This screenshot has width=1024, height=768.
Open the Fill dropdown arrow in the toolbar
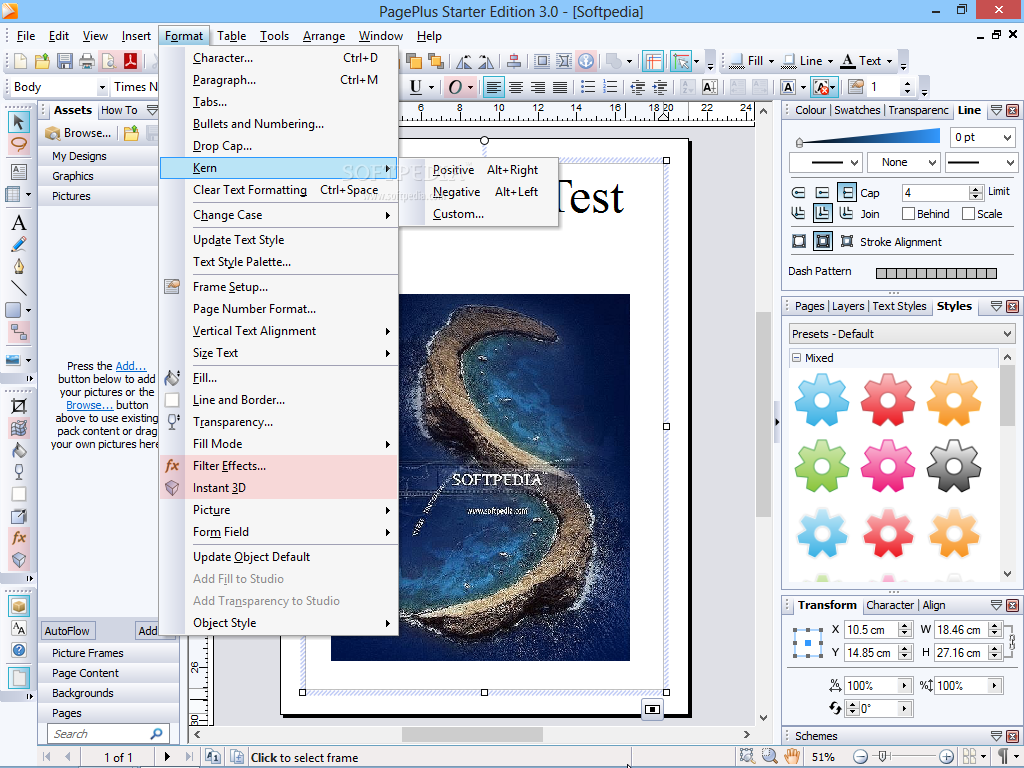[x=771, y=61]
